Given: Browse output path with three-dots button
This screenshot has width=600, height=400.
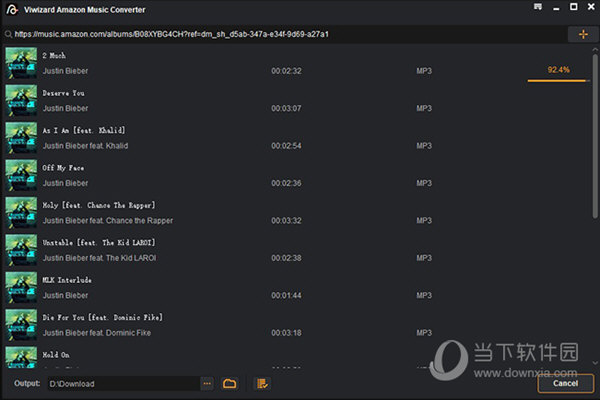Looking at the screenshot, I should [207, 384].
